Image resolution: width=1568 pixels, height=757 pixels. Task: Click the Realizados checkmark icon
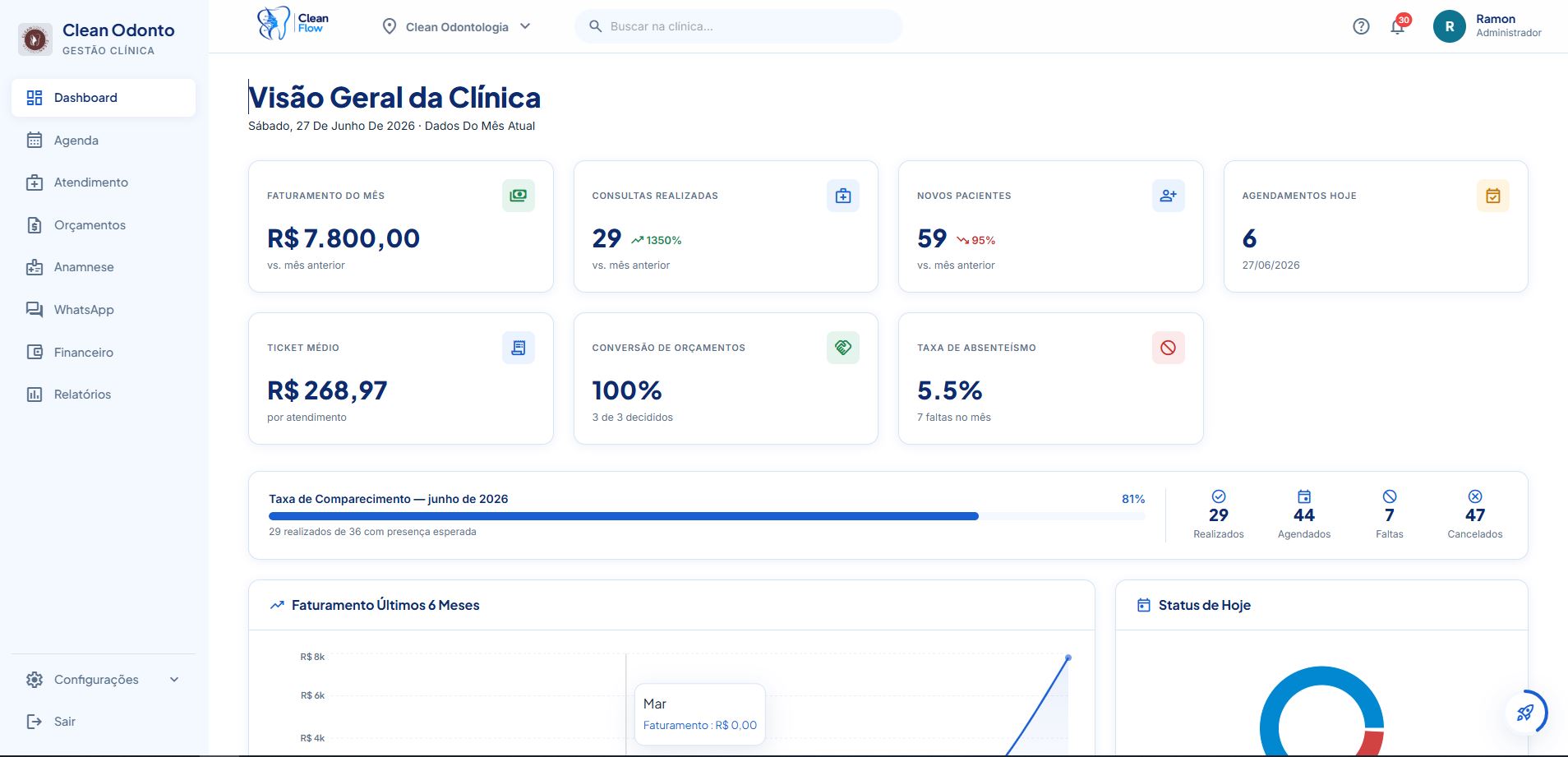pos(1219,496)
